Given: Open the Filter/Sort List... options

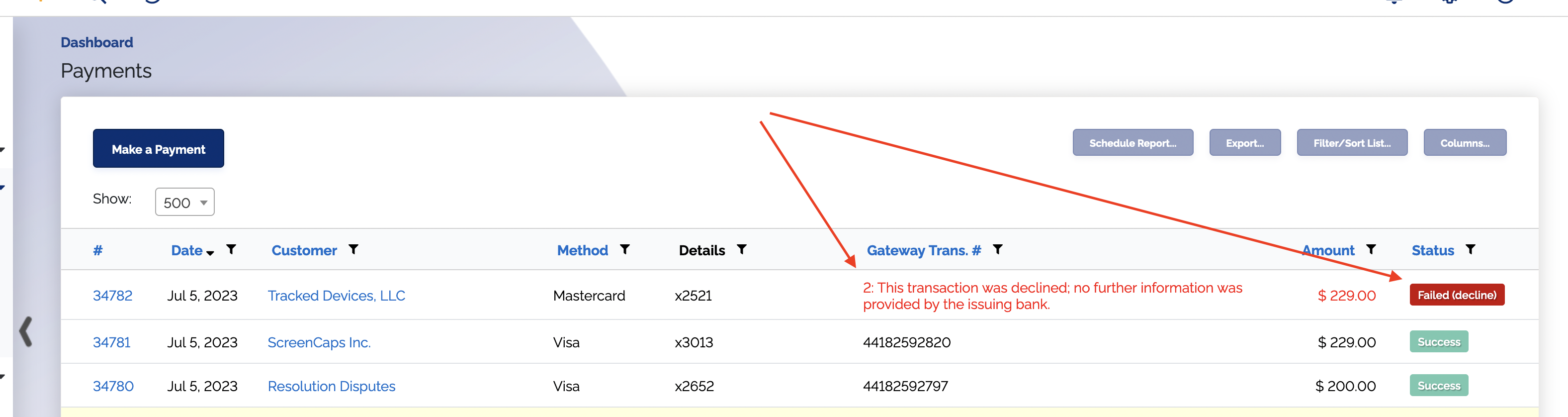Looking at the screenshot, I should [1351, 143].
